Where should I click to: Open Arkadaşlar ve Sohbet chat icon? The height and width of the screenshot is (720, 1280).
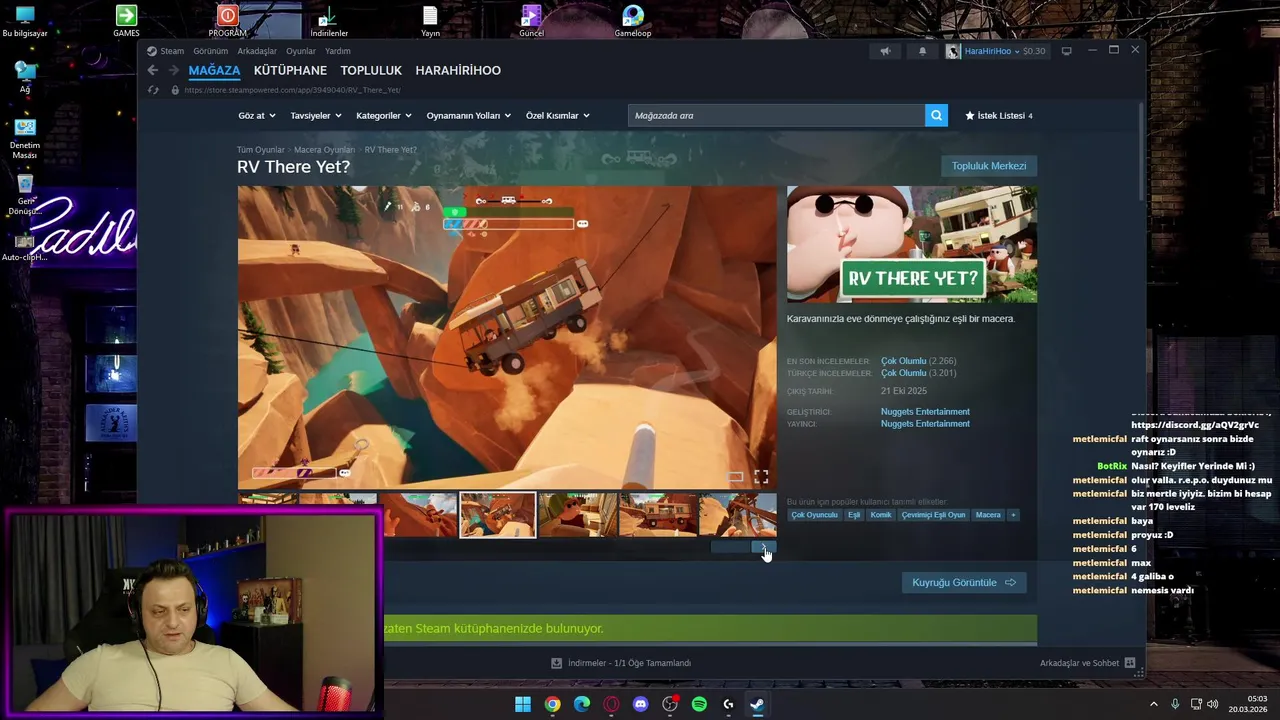click(1129, 663)
